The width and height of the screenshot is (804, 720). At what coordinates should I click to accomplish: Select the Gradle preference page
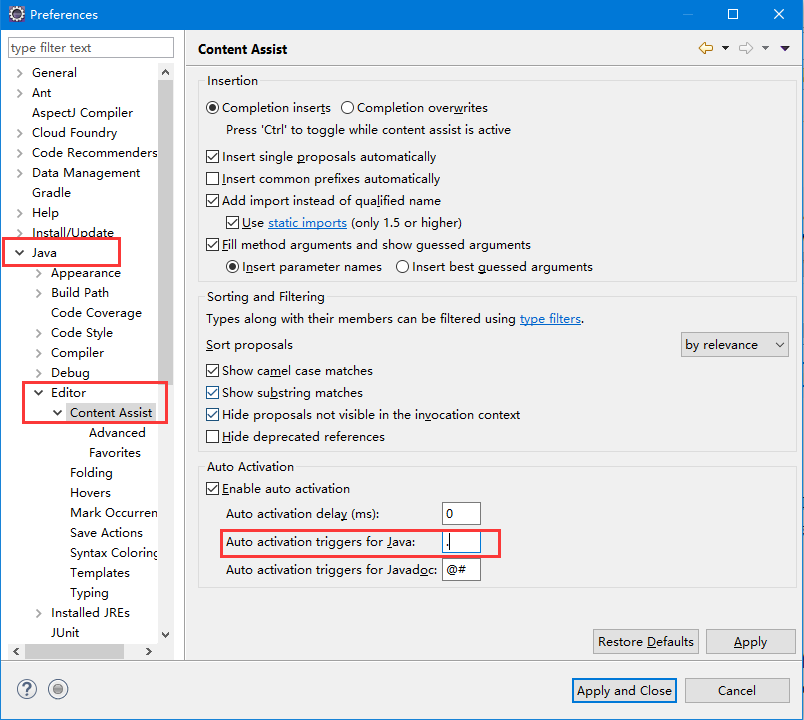click(51, 193)
